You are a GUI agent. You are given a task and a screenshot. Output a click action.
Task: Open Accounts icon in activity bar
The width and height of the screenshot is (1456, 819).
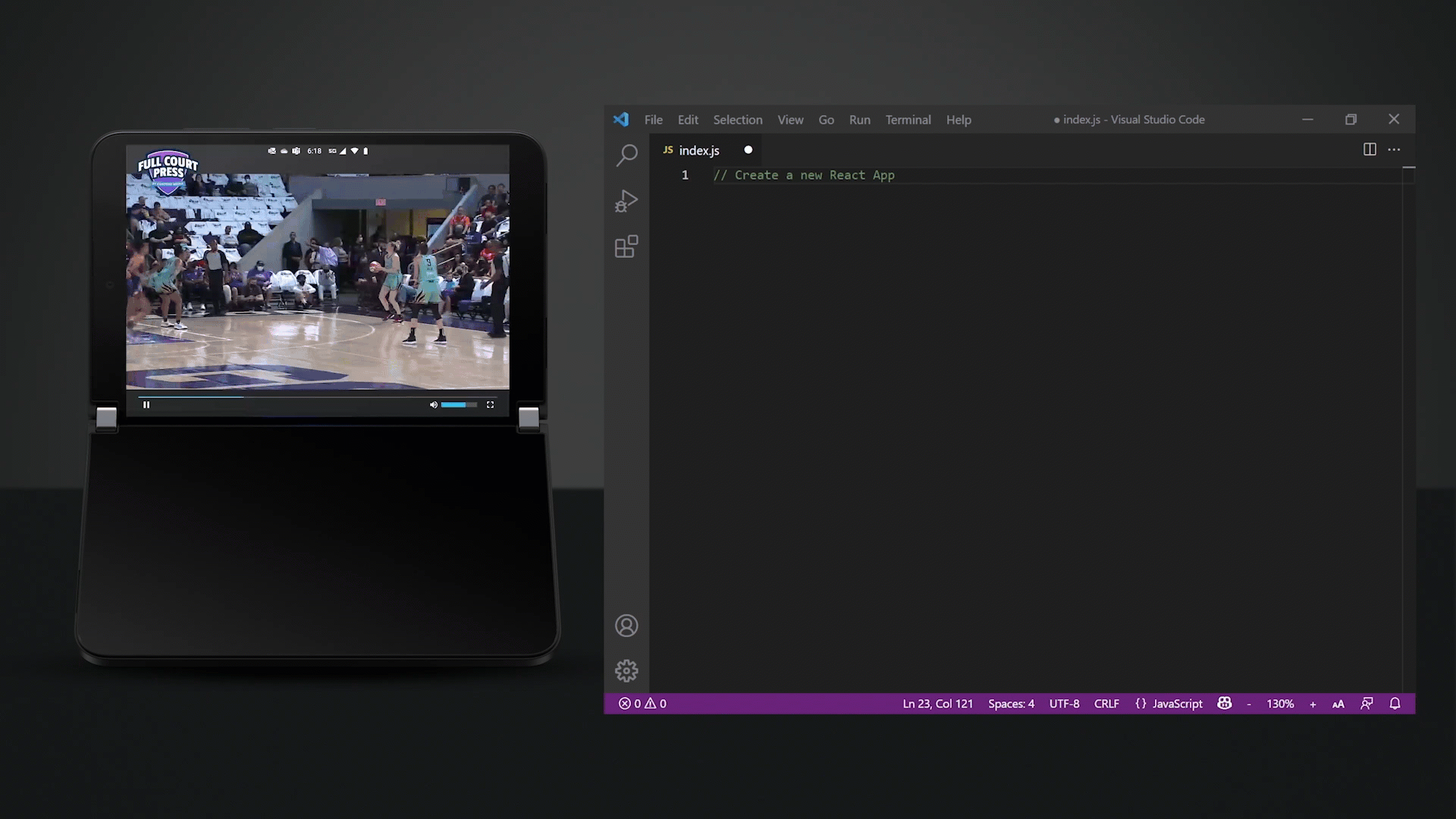pyautogui.click(x=626, y=626)
